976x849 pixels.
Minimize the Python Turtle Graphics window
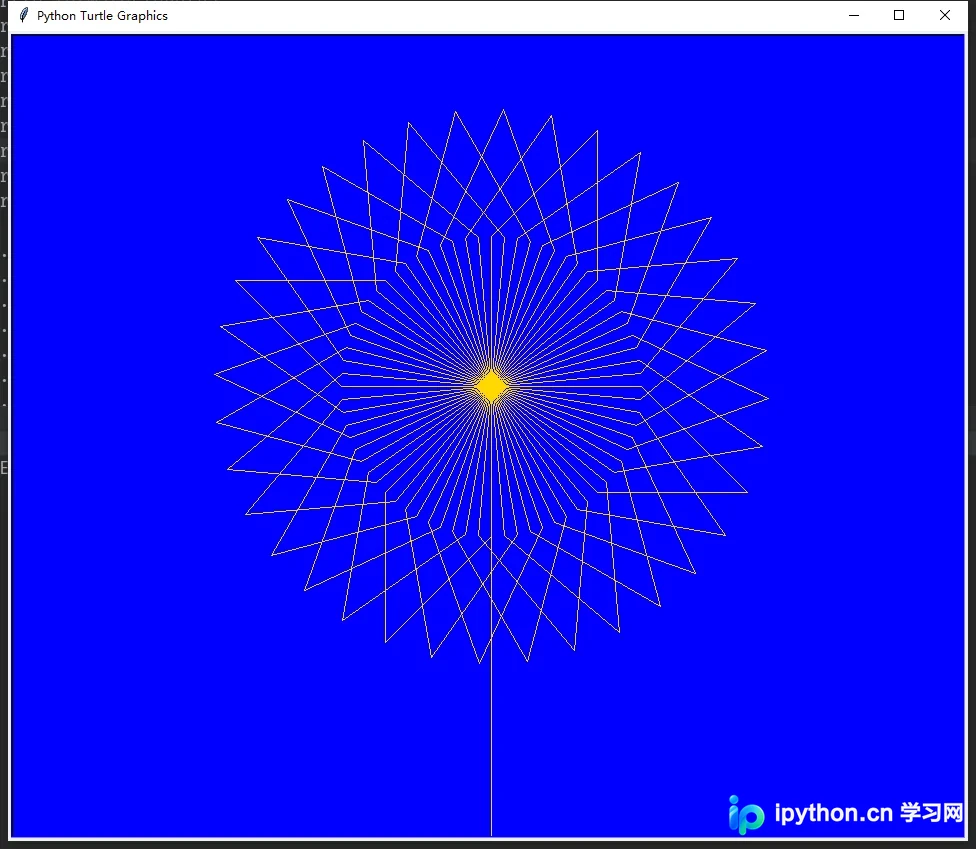[x=854, y=15]
